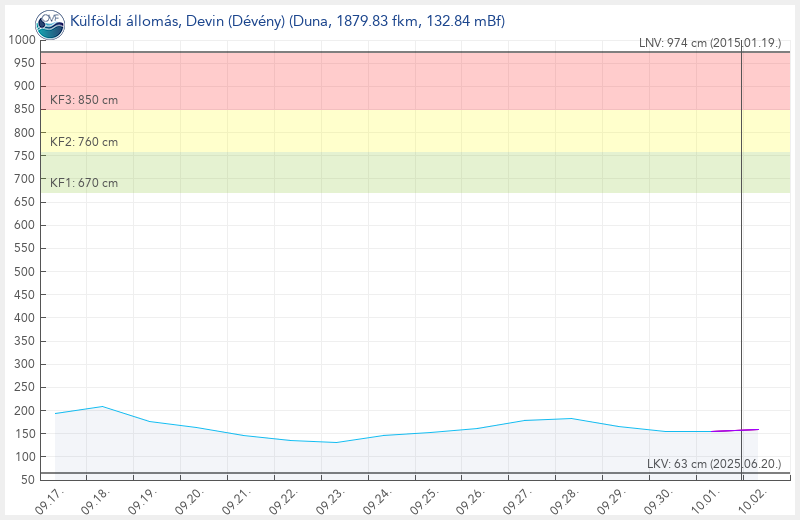
Task: Click the Devin (Dévény) station title
Action: pos(288,20)
